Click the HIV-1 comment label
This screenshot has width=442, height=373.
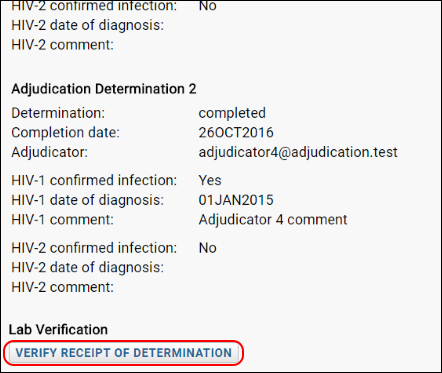(x=62, y=220)
